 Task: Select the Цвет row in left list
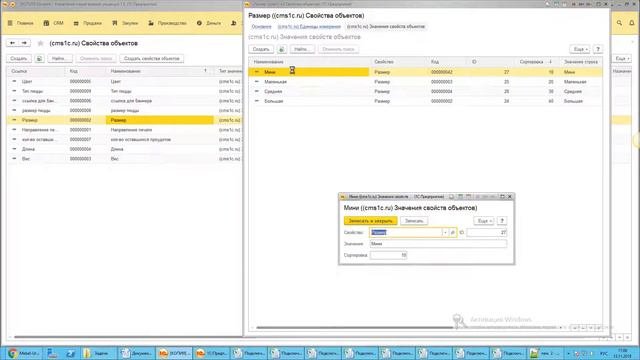click(124, 82)
